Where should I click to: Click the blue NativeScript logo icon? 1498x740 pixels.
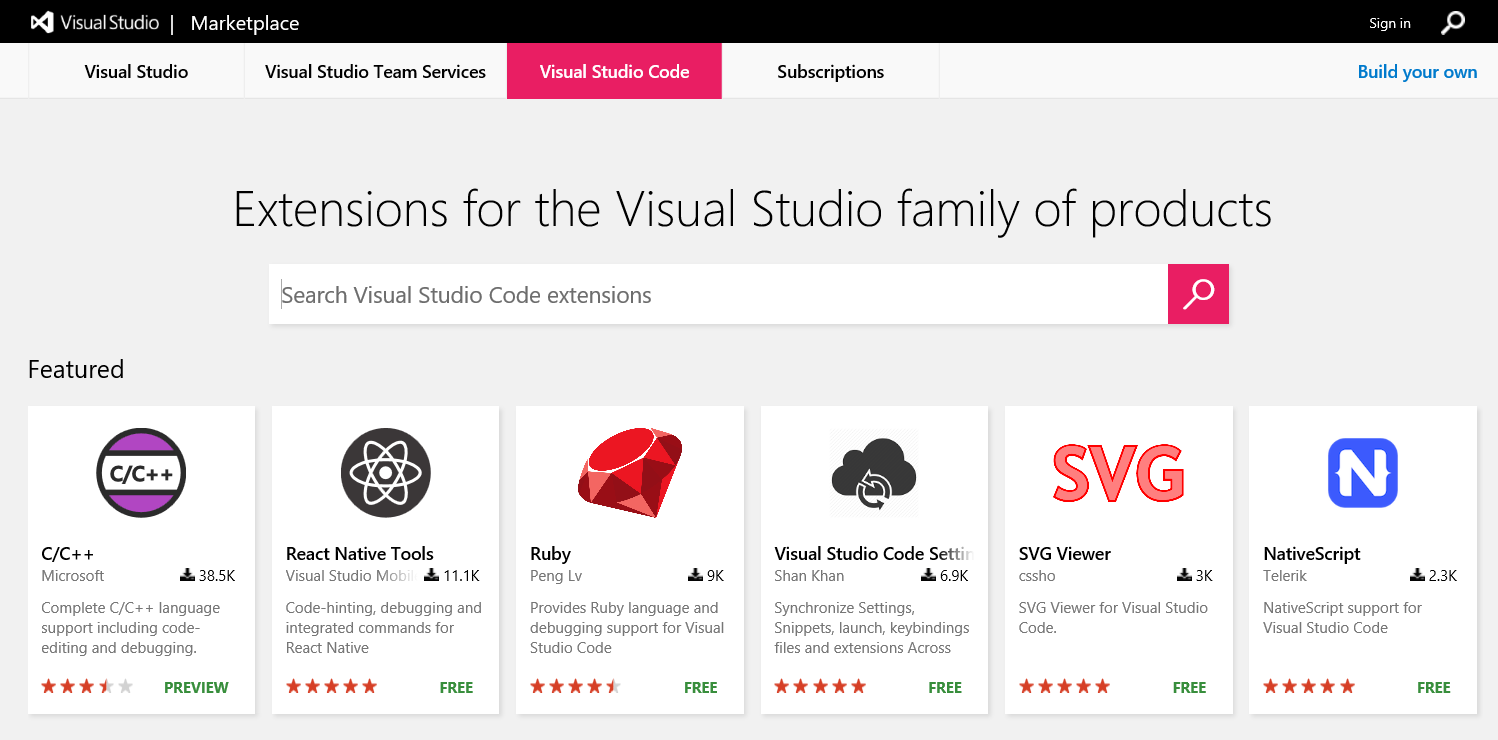[1362, 473]
